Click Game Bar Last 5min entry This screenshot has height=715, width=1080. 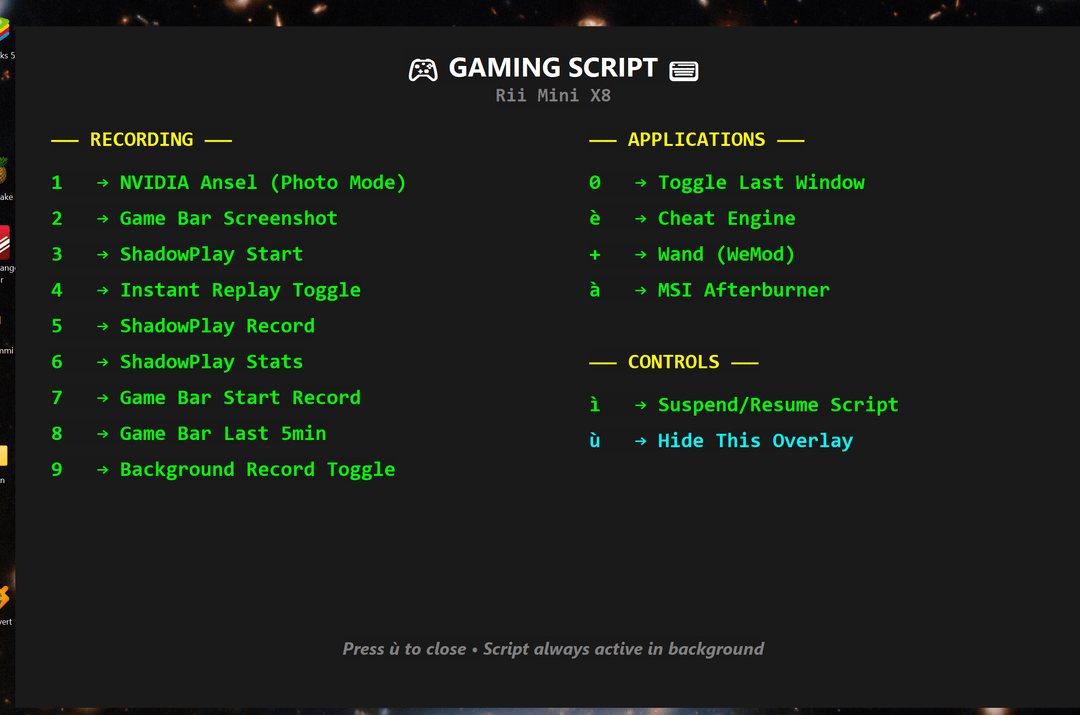click(222, 433)
